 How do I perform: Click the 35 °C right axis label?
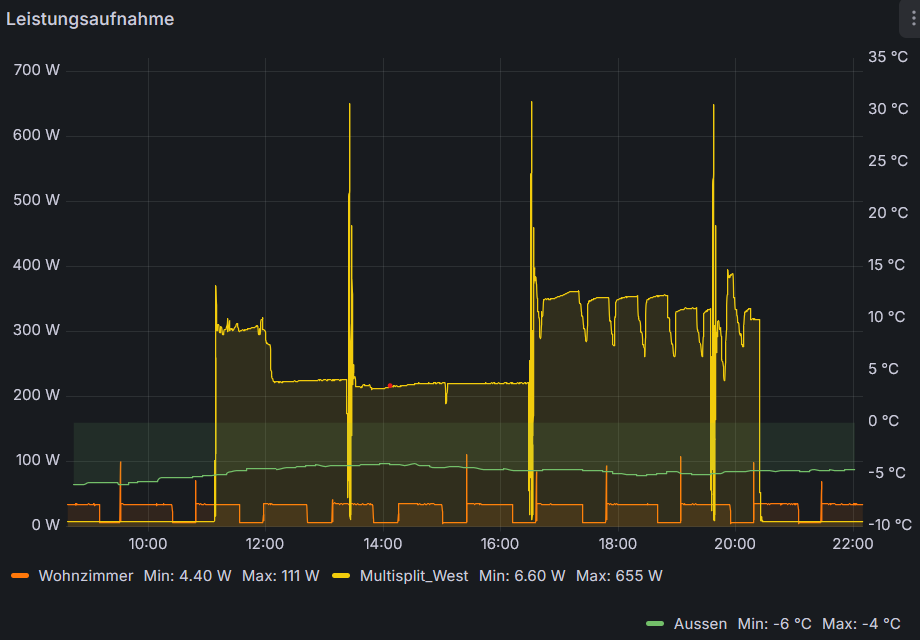(887, 57)
